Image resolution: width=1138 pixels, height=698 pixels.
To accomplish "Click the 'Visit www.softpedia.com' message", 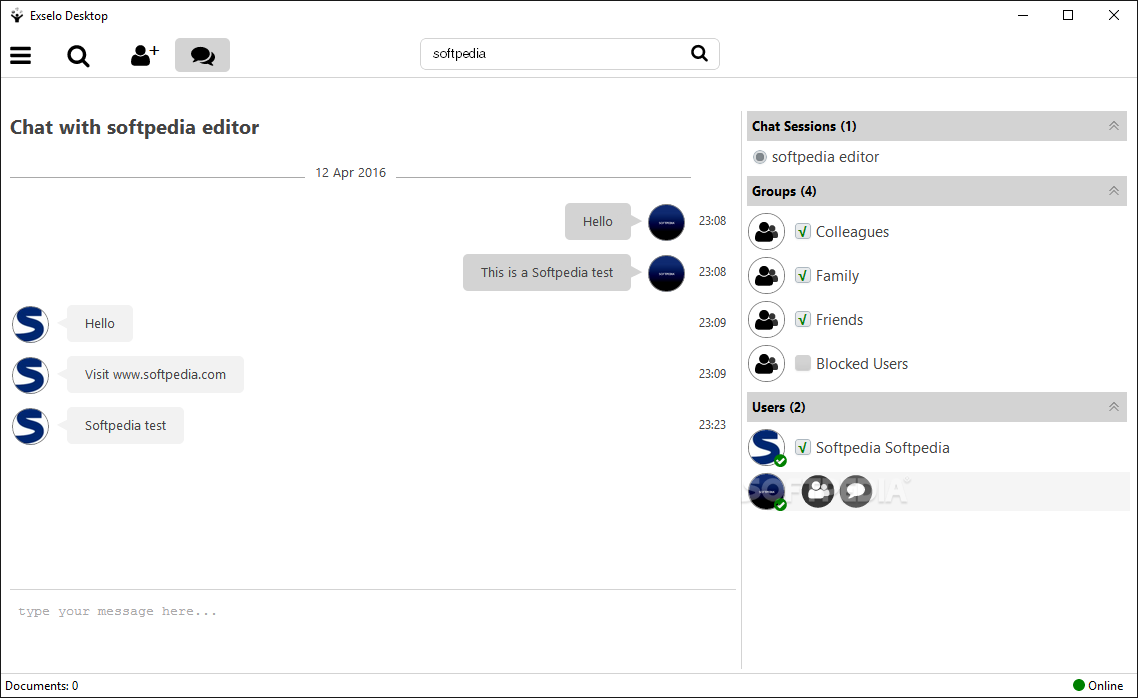I will coord(155,374).
